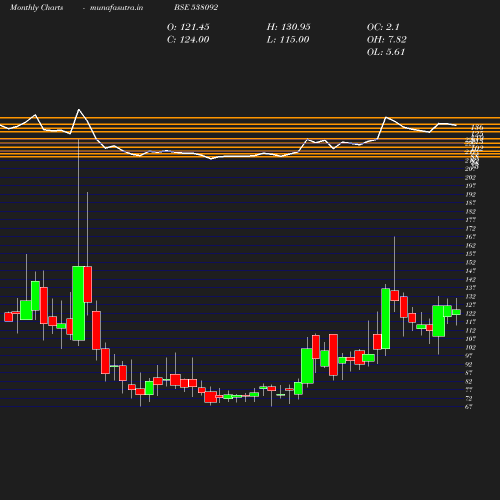
Task: Click the price axis label '182'
Action: (x=470, y=211)
